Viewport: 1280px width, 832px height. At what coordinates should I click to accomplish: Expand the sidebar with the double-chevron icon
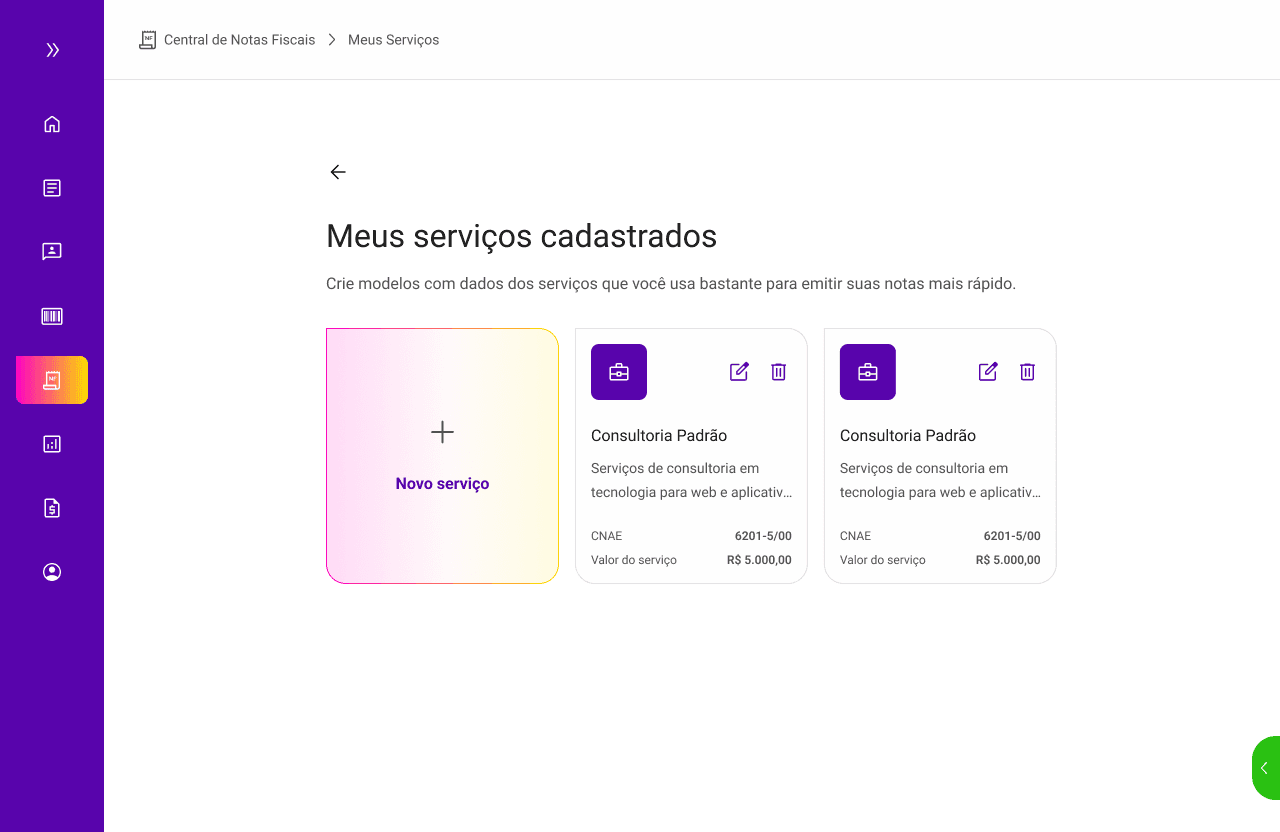coord(52,50)
